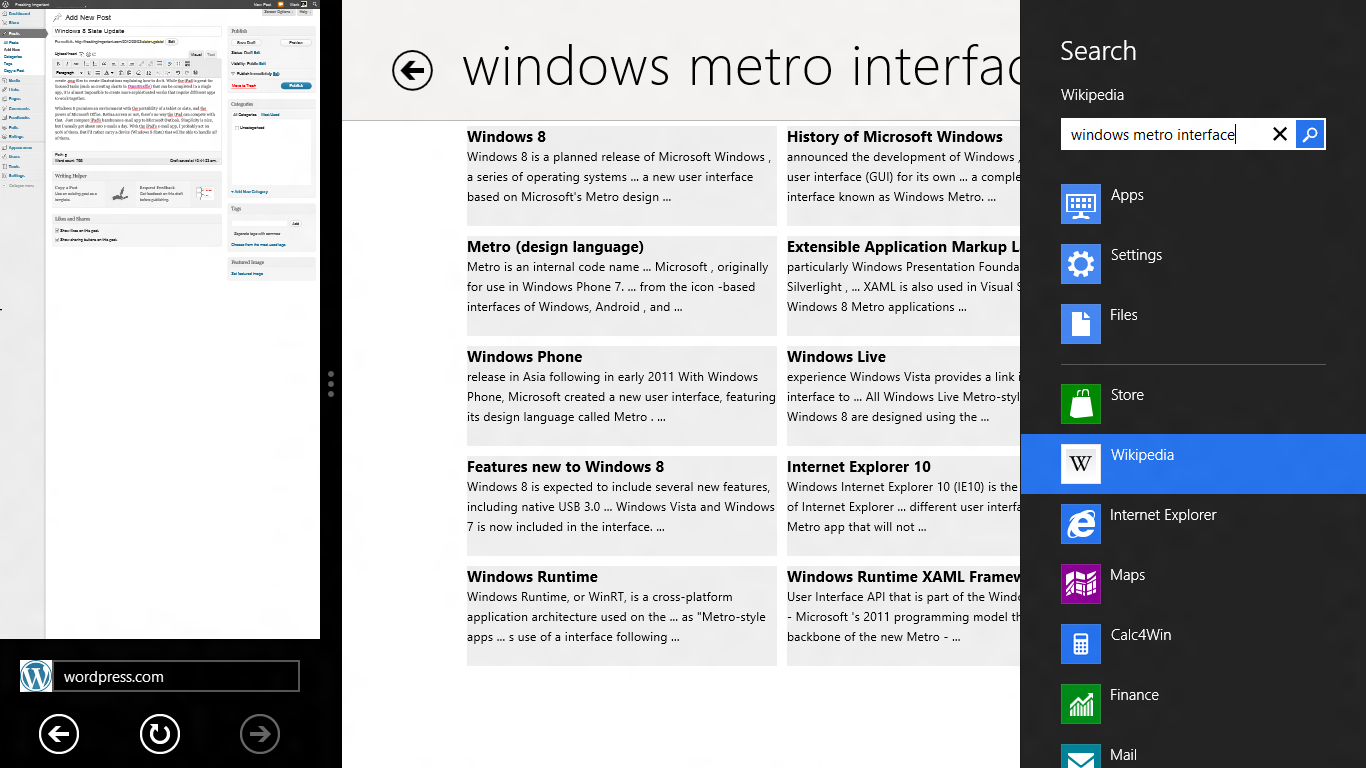Clear the search text with X
Image resolution: width=1366 pixels, height=768 pixels.
click(x=1279, y=134)
